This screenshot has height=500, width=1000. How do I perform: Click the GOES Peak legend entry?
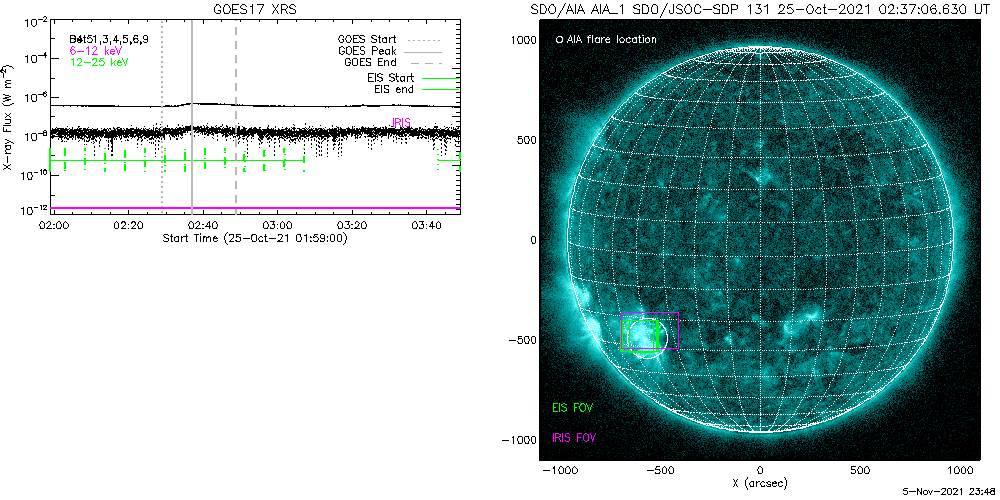pos(368,50)
